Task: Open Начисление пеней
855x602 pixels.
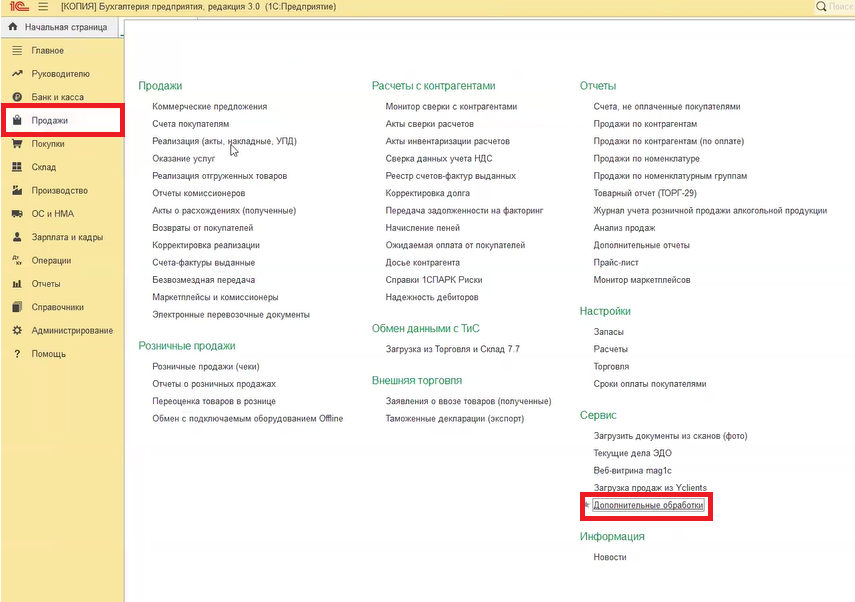Action: (x=423, y=228)
